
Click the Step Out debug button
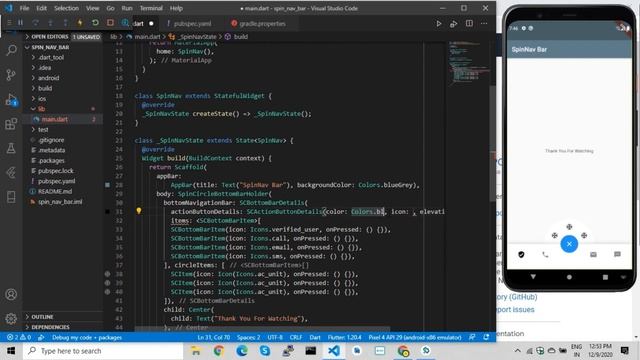65,23
